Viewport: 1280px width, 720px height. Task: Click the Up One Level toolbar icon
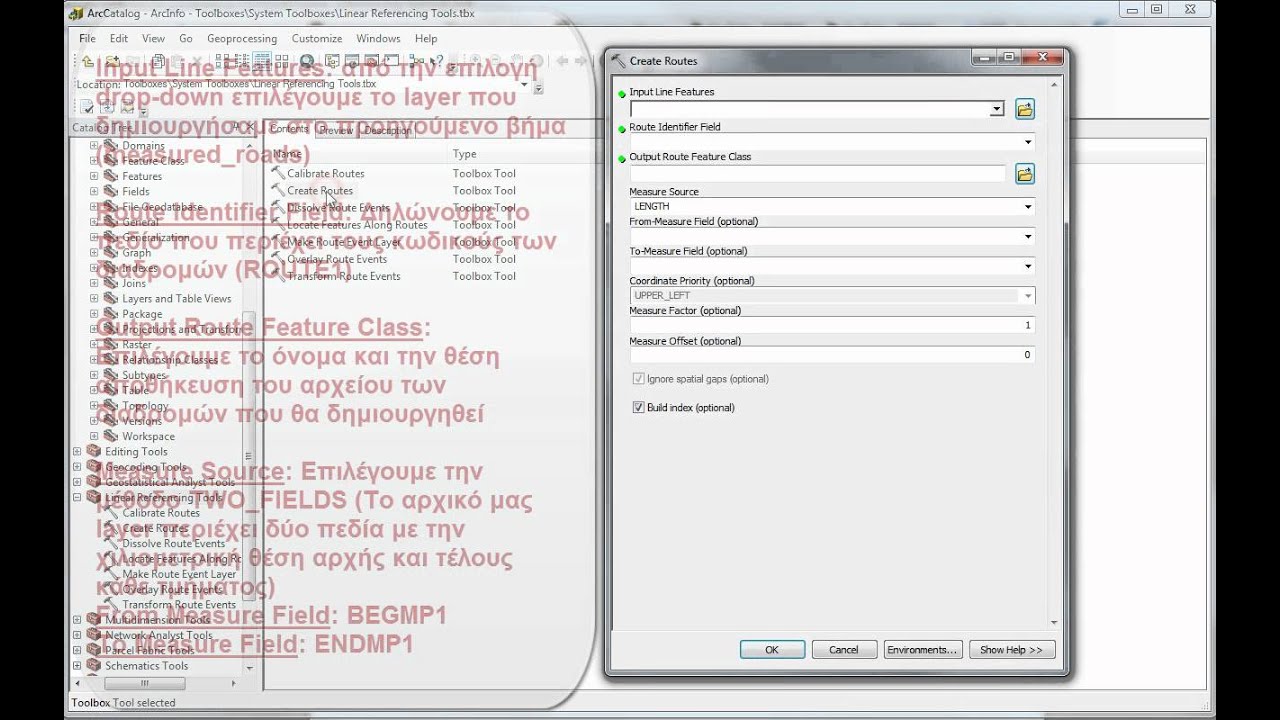(87, 61)
